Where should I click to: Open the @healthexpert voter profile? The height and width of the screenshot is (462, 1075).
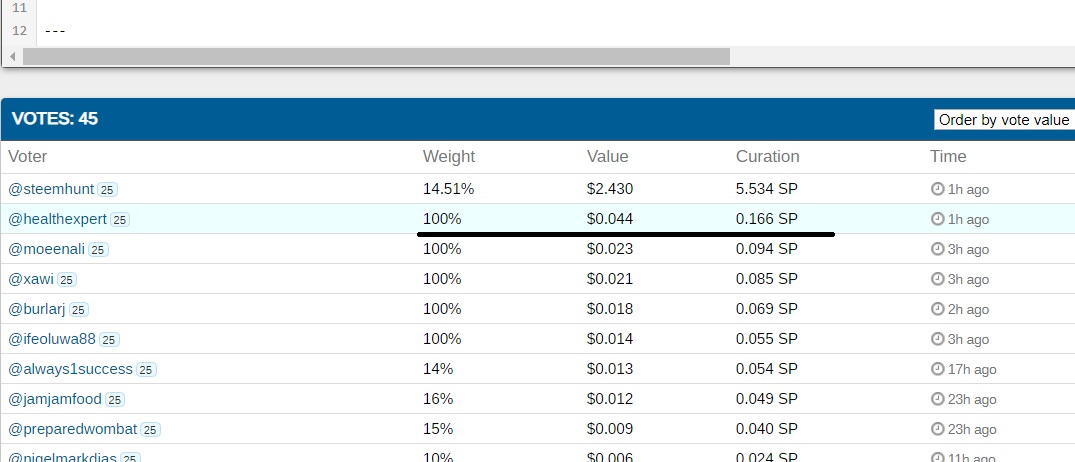coord(58,219)
